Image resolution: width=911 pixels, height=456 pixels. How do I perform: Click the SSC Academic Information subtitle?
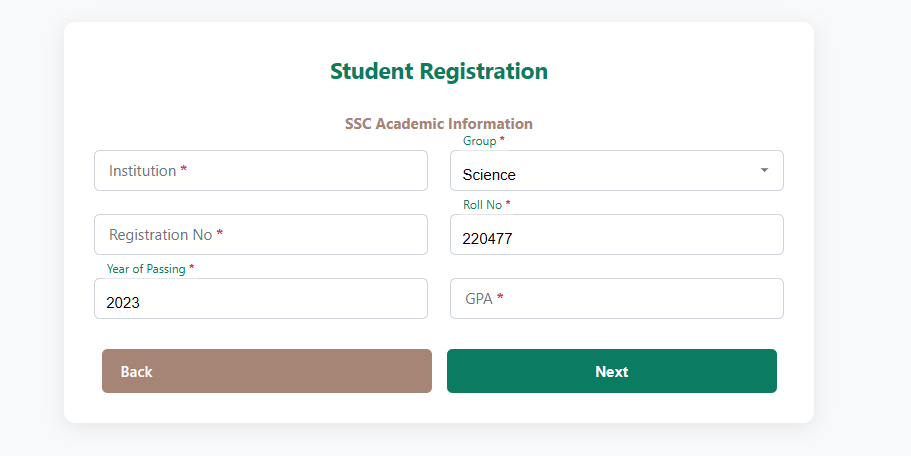(x=439, y=124)
